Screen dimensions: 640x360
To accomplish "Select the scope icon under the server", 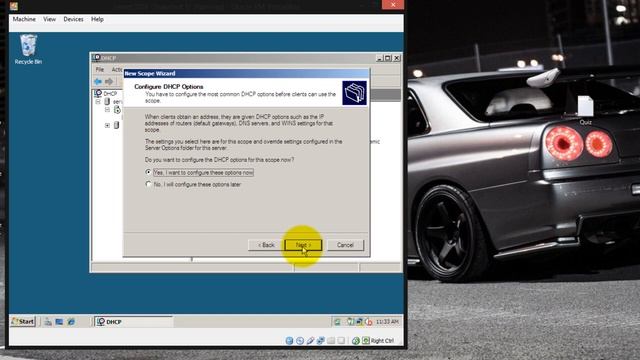I will 117,109.
